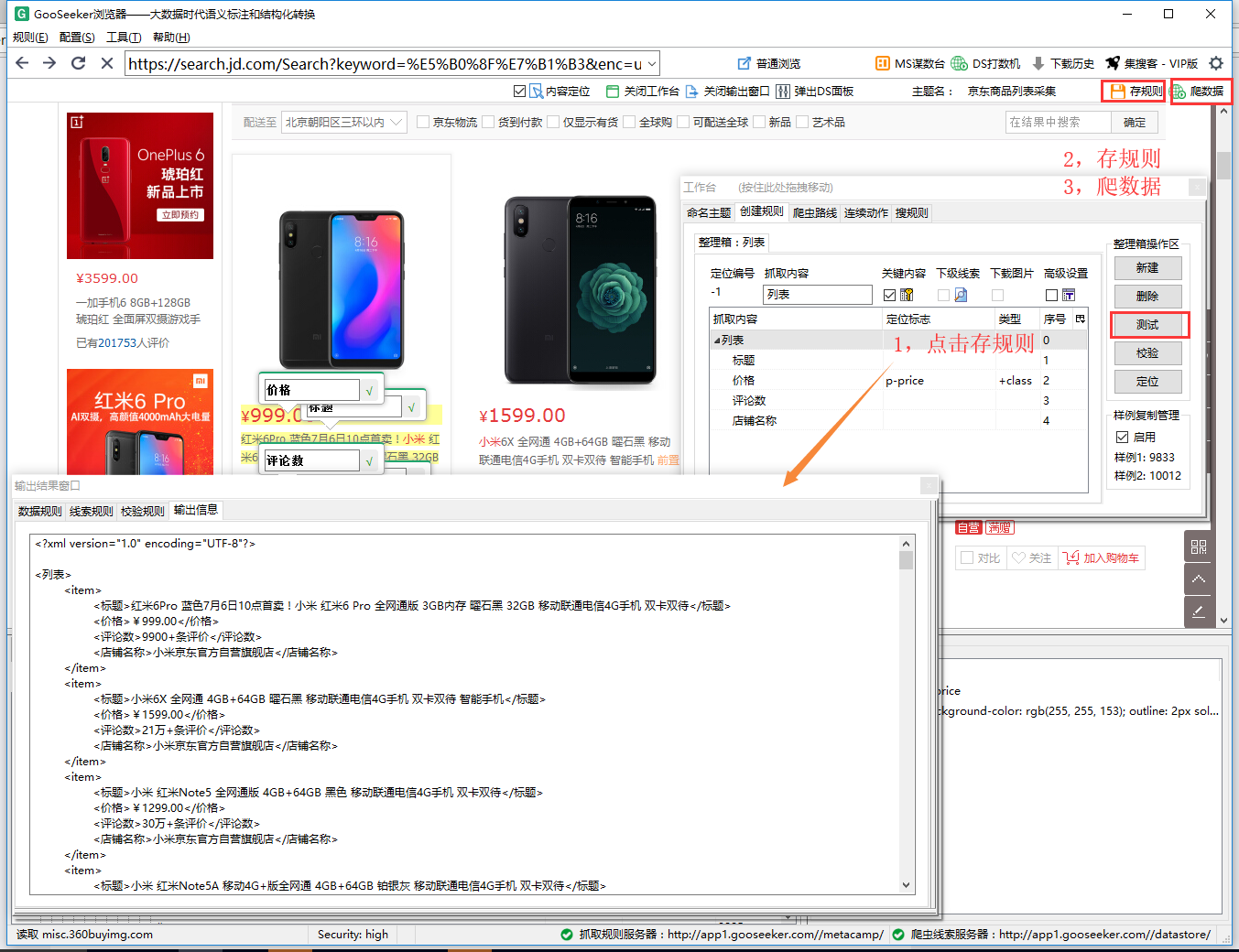This screenshot has width=1239, height=952.
Task: Click the 抓取内容 列表 input field
Action: tap(818, 295)
